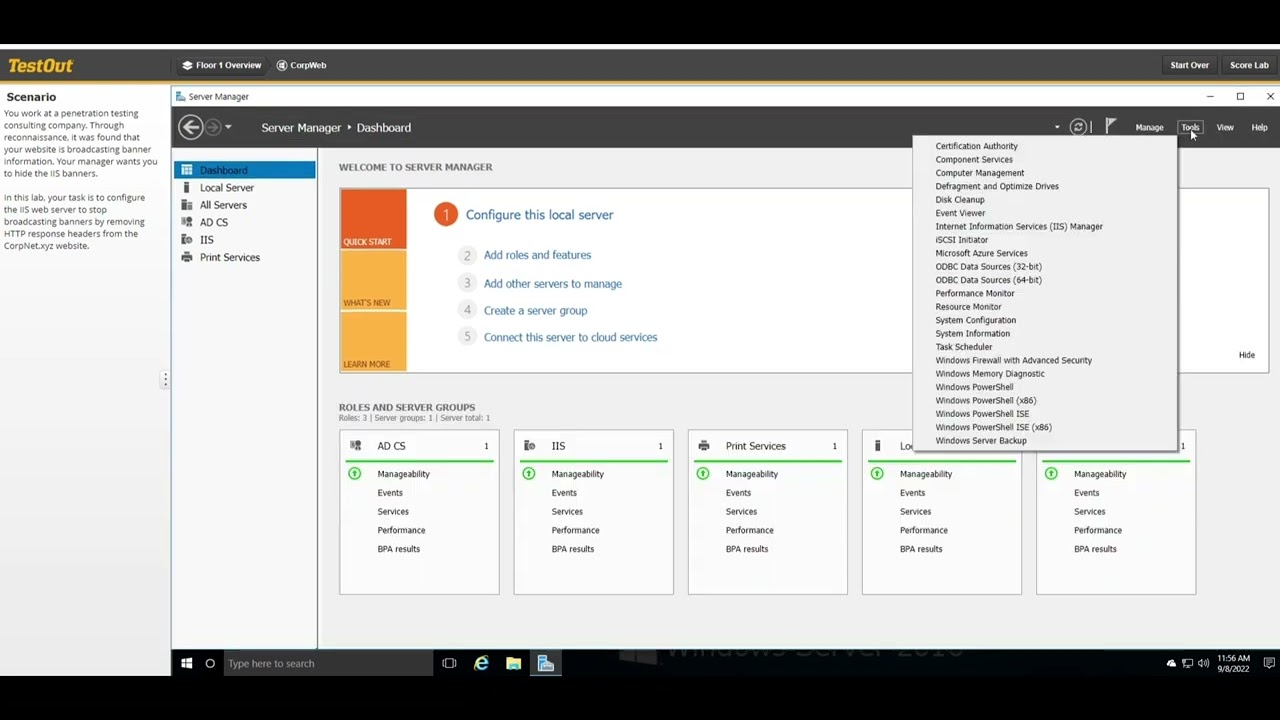The width and height of the screenshot is (1280, 720).
Task: Click the Create a server group link
Action: point(535,311)
